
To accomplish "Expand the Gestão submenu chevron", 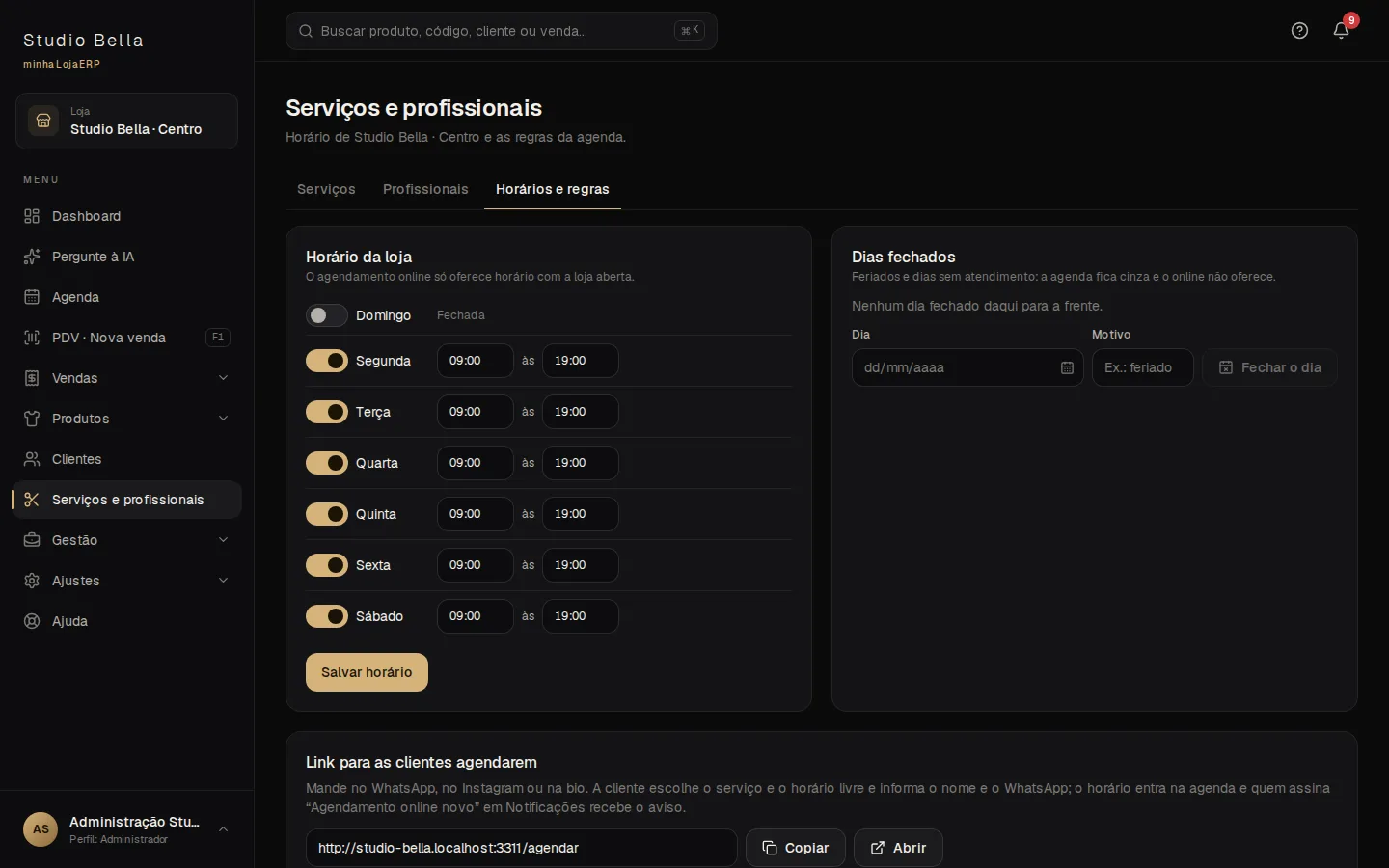I will coord(224,540).
